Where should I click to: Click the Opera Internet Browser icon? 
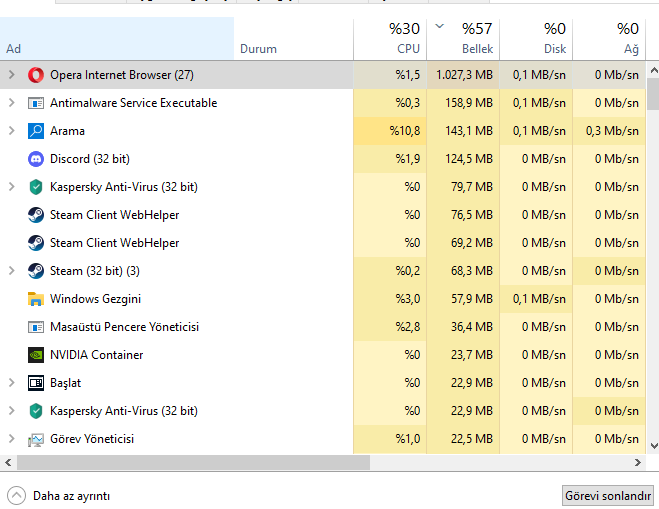[36, 75]
